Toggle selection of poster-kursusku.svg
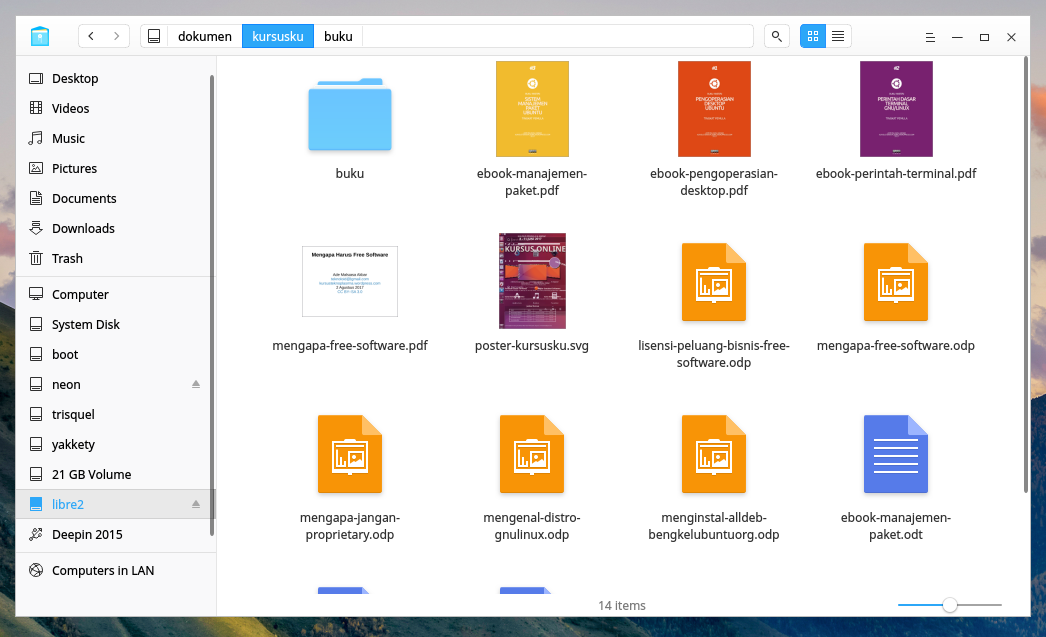This screenshot has height=637, width=1046. coord(532,281)
